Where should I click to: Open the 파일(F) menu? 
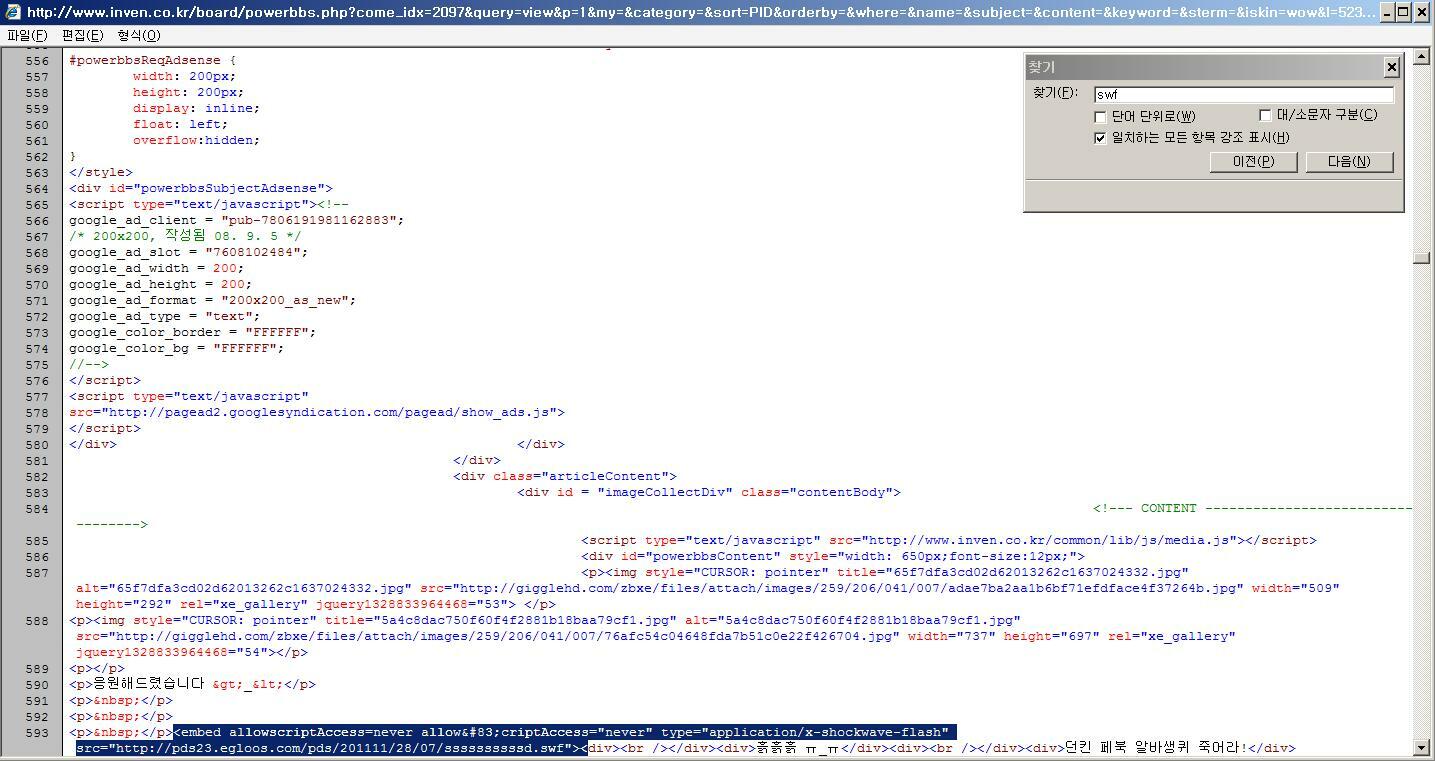click(x=27, y=35)
